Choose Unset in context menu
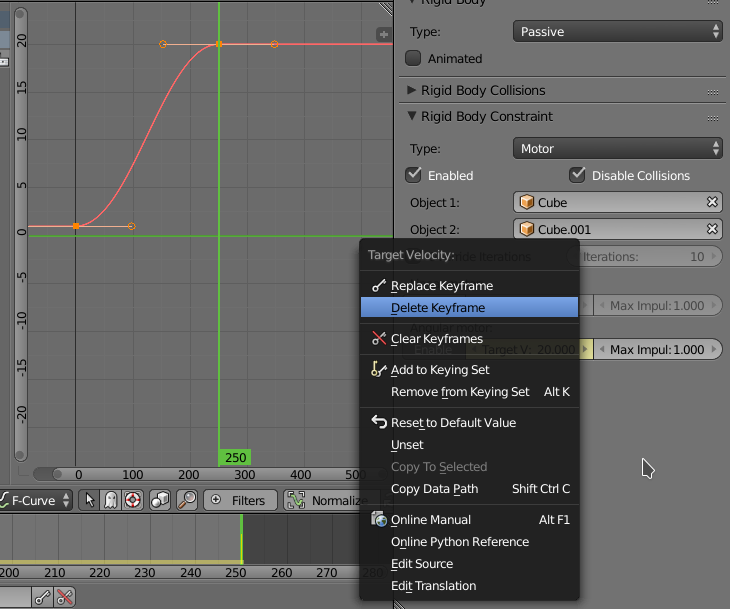The width and height of the screenshot is (730, 609). [x=469, y=445]
